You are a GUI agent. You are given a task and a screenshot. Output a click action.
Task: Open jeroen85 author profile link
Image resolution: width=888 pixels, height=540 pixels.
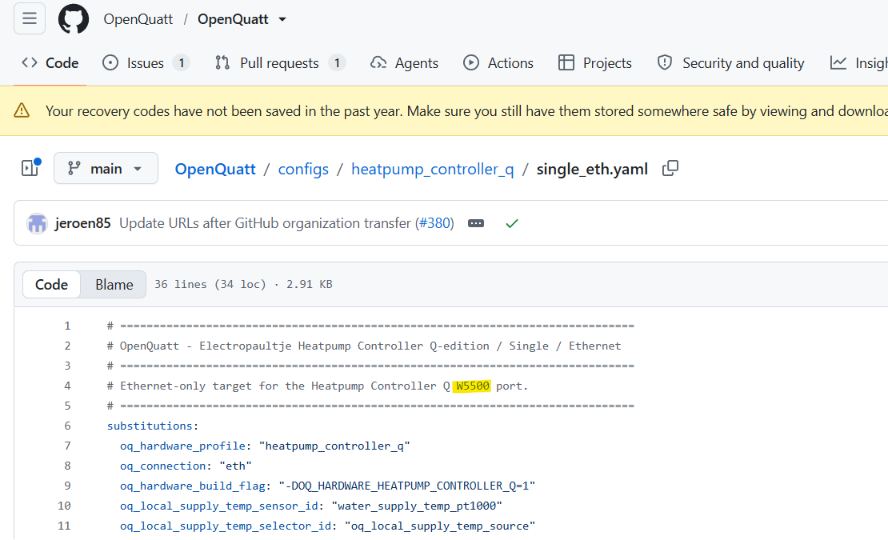(x=83, y=223)
